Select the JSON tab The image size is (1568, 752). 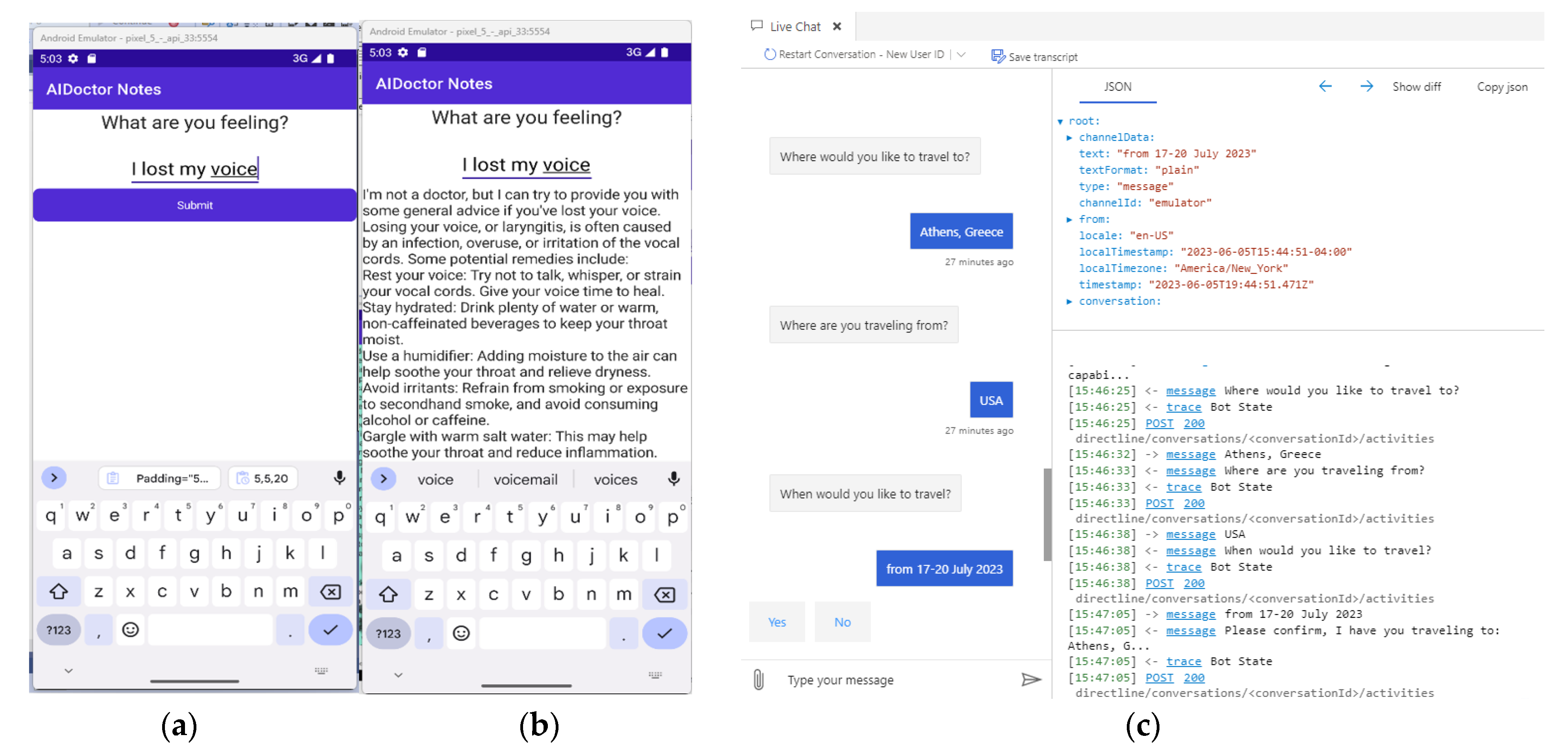pos(1118,87)
